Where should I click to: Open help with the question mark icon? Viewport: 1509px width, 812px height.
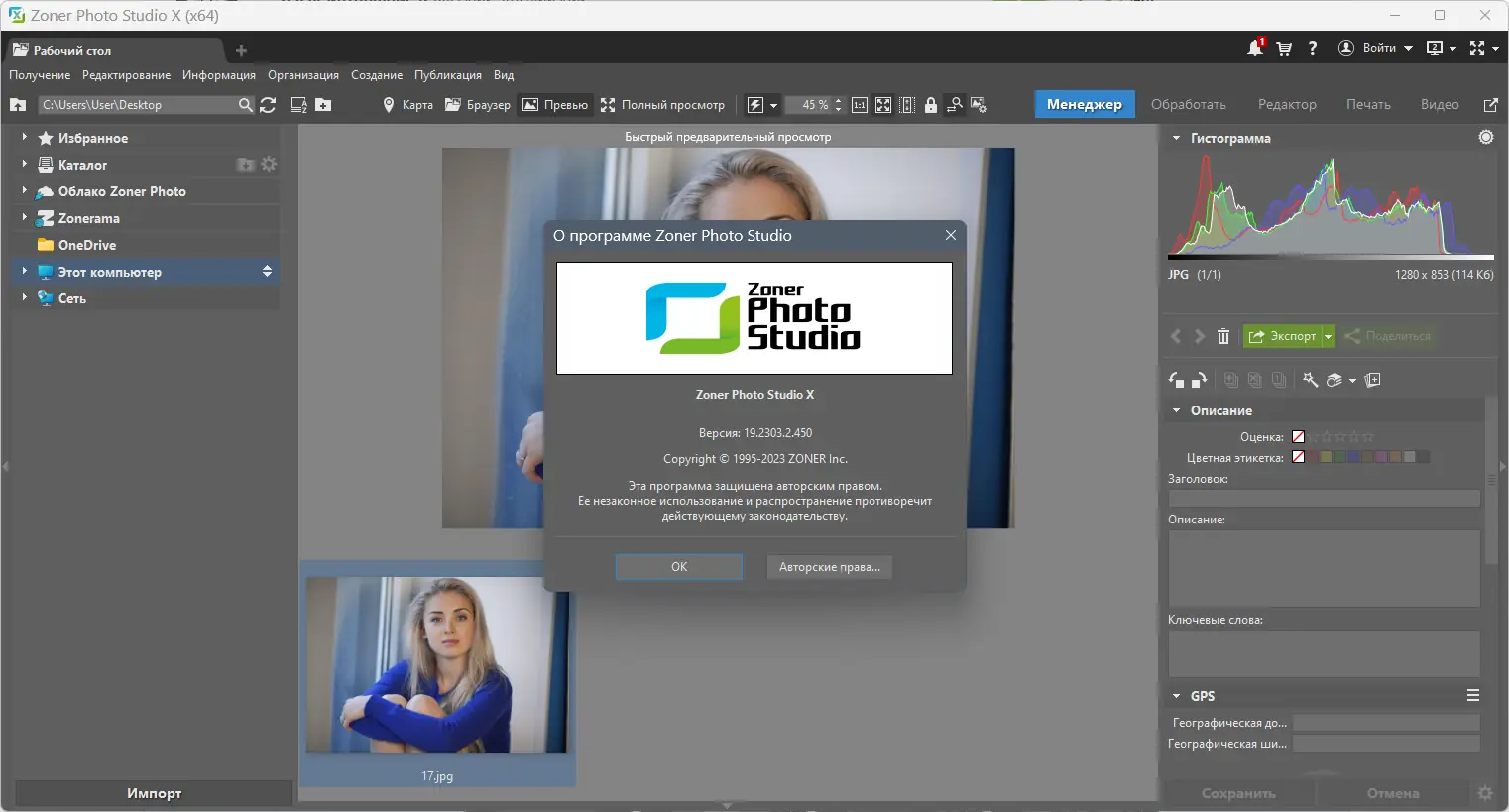[x=1313, y=48]
